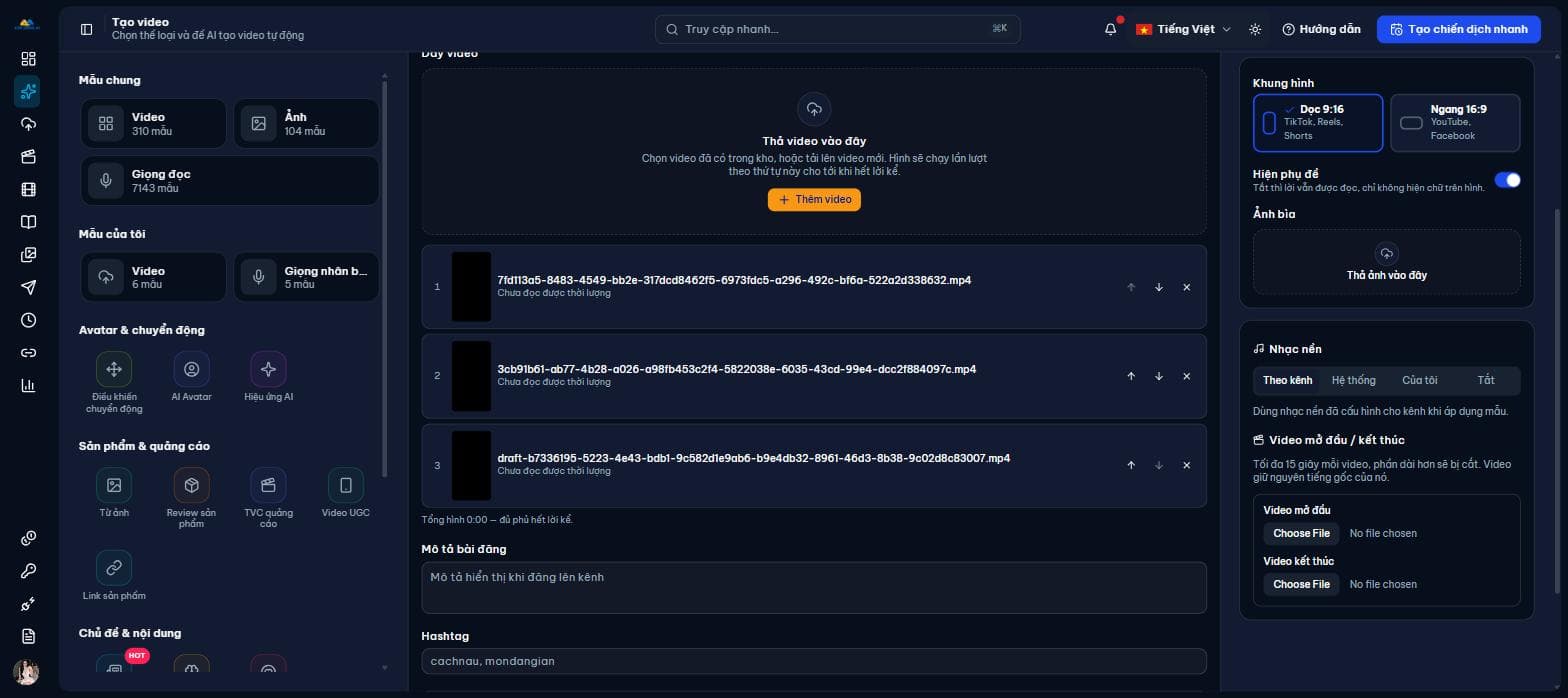Select the TVC quảng cáo tool

[268, 498]
